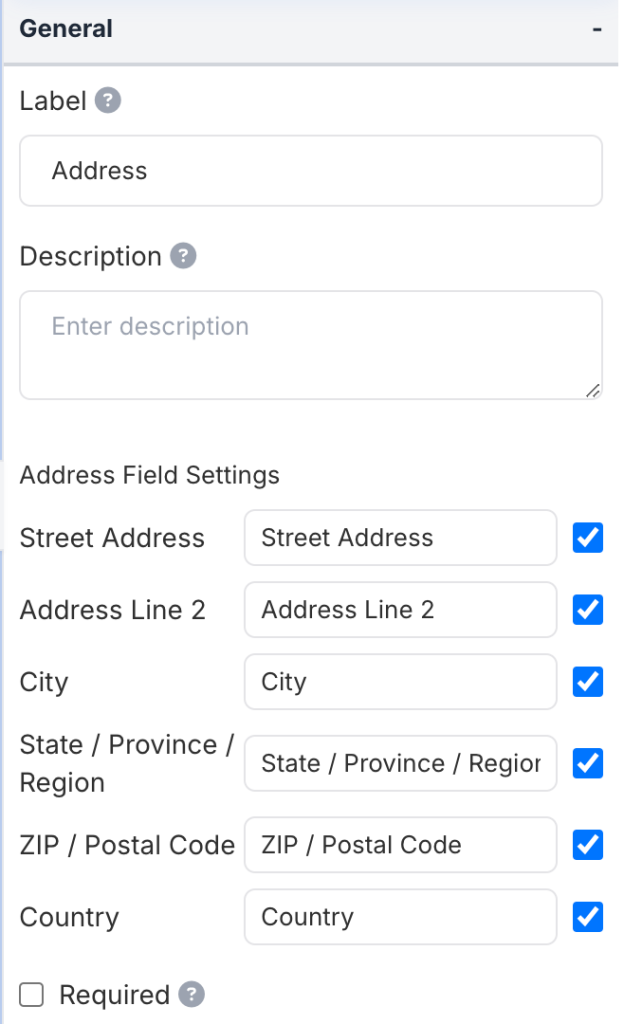
Task: Disable the Address Line 2 checkbox
Action: pos(588,610)
